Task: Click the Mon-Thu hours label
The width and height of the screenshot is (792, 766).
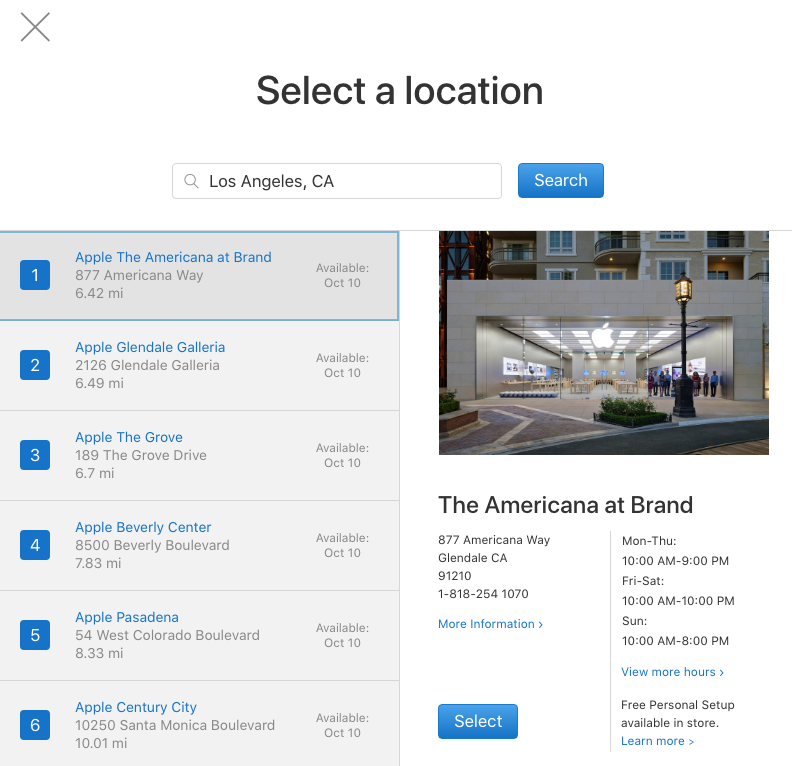Action: (x=649, y=541)
